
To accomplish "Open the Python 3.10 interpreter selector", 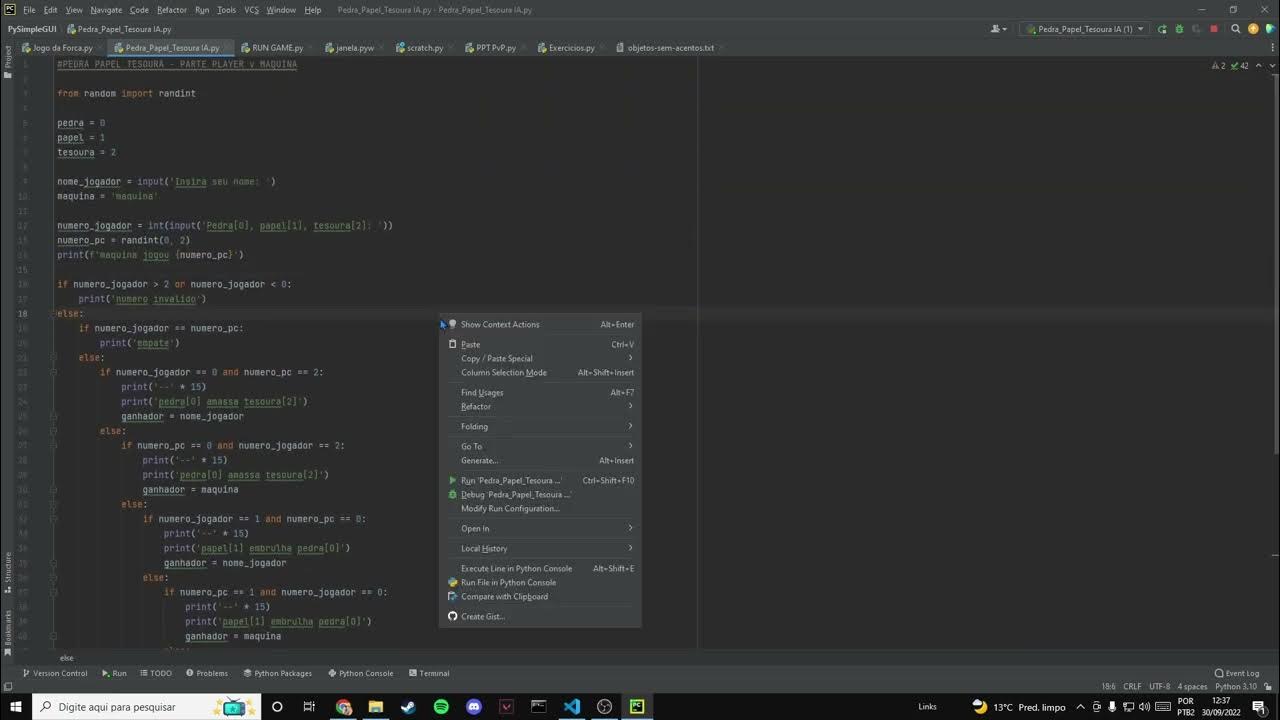I will tap(1236, 687).
